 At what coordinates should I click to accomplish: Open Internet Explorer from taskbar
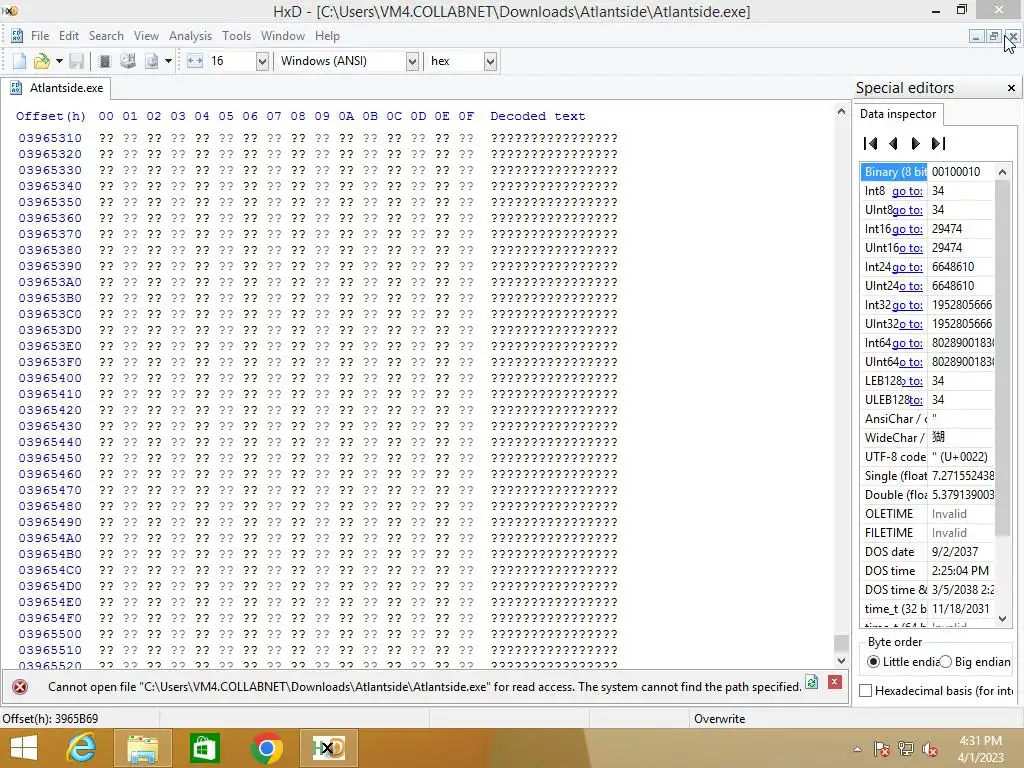tap(81, 748)
